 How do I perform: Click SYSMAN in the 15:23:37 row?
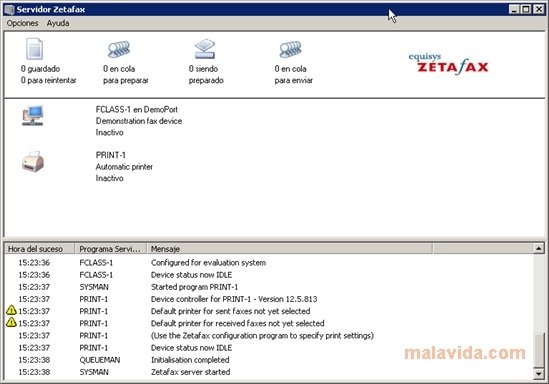(94, 287)
